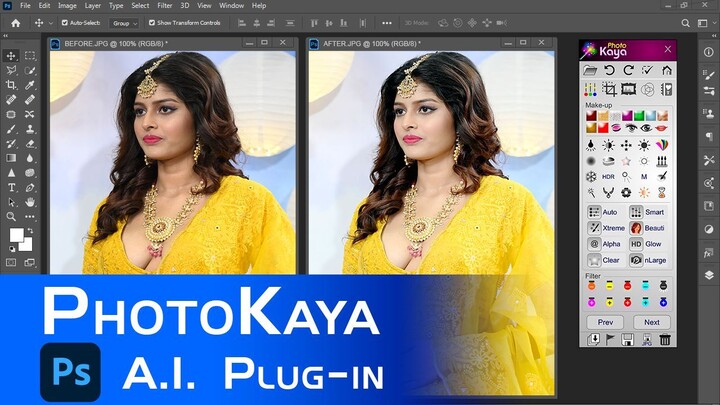Click the necklace icon in PhotoKaya

pyautogui.click(x=608, y=193)
